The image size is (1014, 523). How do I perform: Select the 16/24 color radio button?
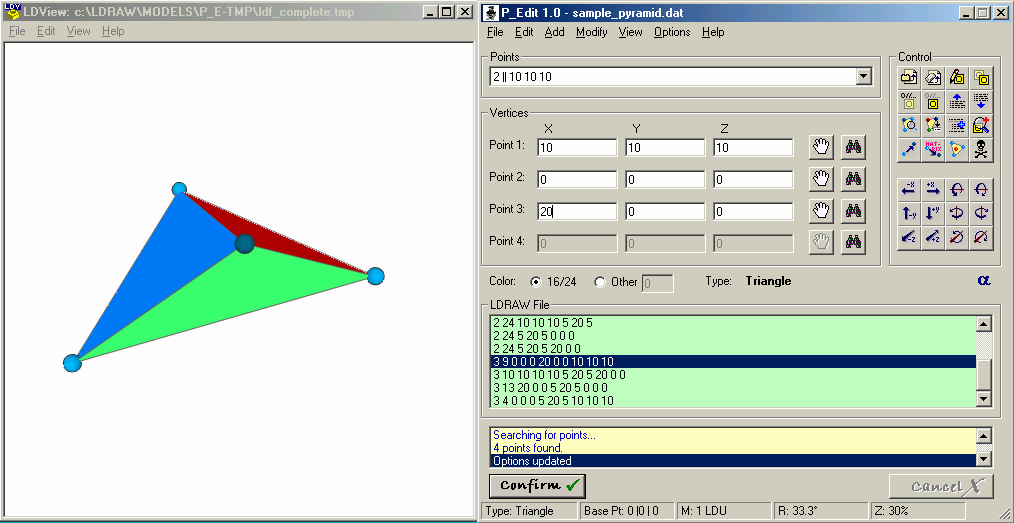(x=535, y=282)
